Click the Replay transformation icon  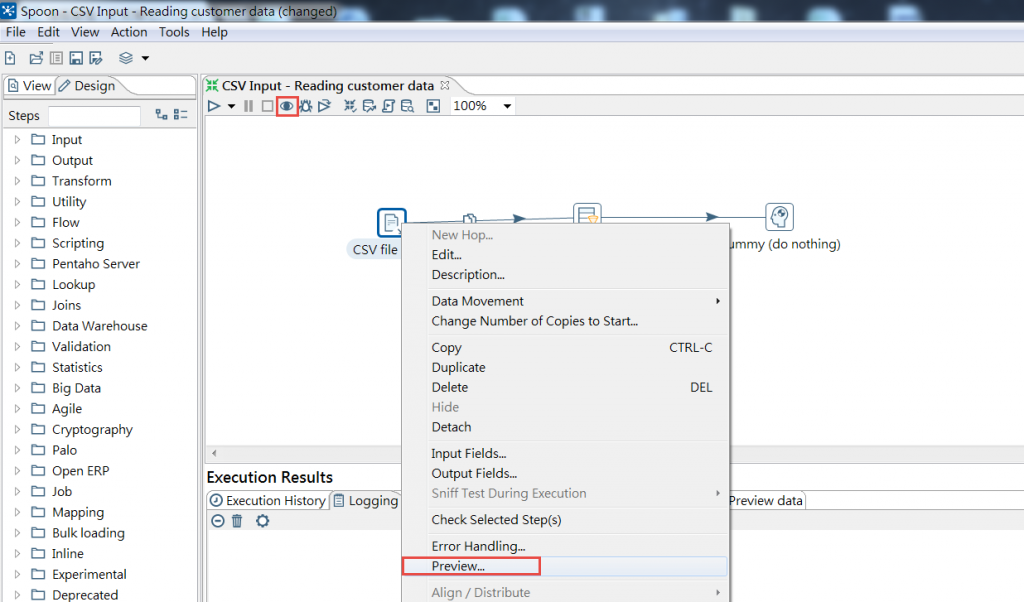point(325,106)
